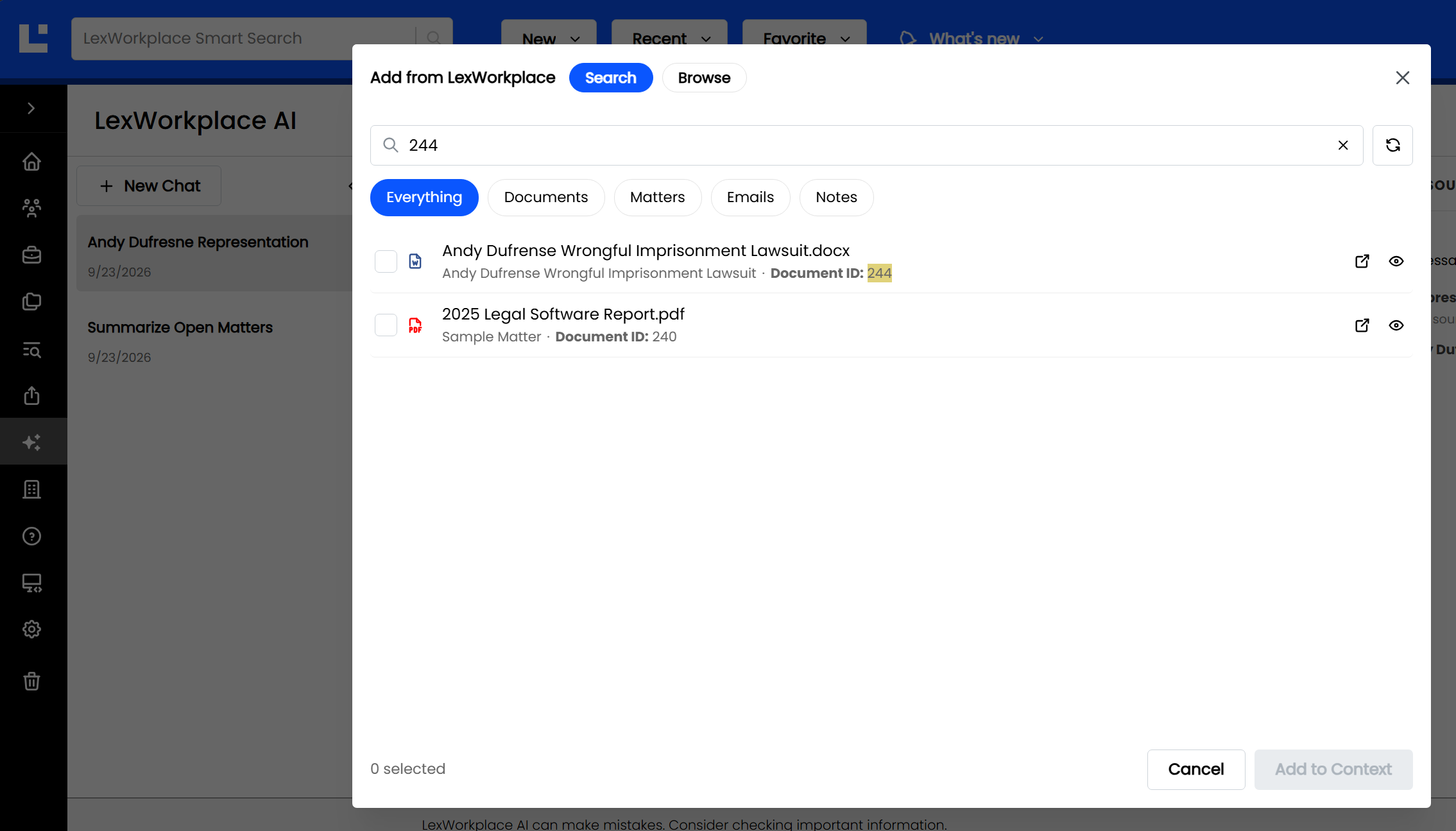Click the highlighted Document ID 244 text
Image resolution: width=1456 pixels, height=831 pixels.
[x=879, y=273]
